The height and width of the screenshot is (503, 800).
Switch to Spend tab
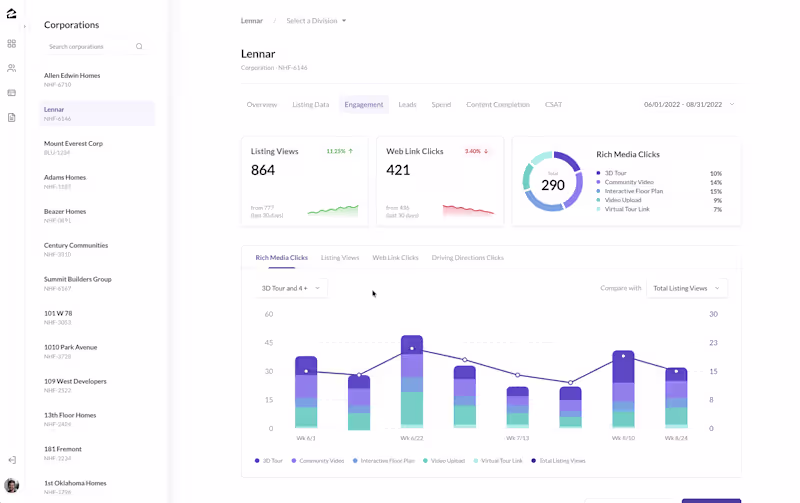[441, 105]
